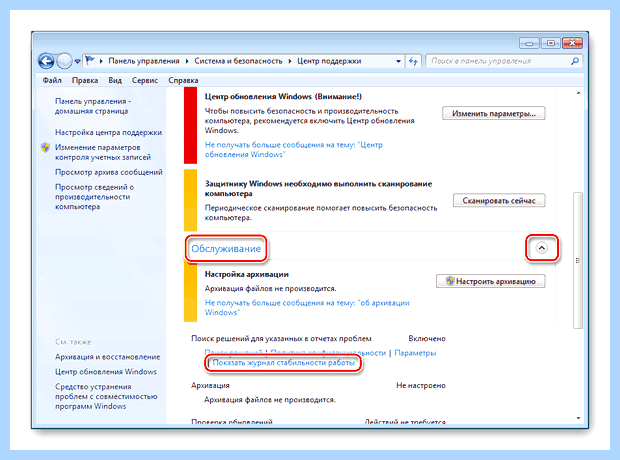The image size is (620, 460).
Task: Open 'Изменение параметров контроля учетных записей'
Action: (103, 152)
